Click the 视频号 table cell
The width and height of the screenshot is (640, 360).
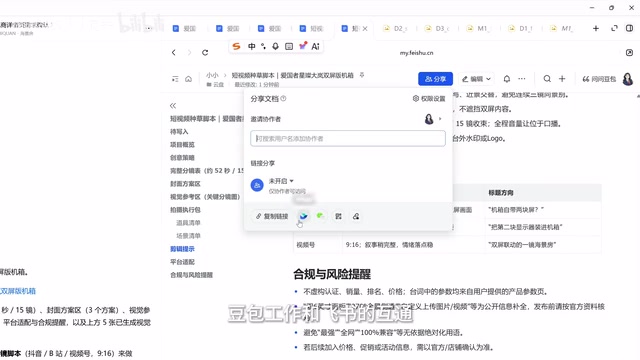click(x=318, y=245)
